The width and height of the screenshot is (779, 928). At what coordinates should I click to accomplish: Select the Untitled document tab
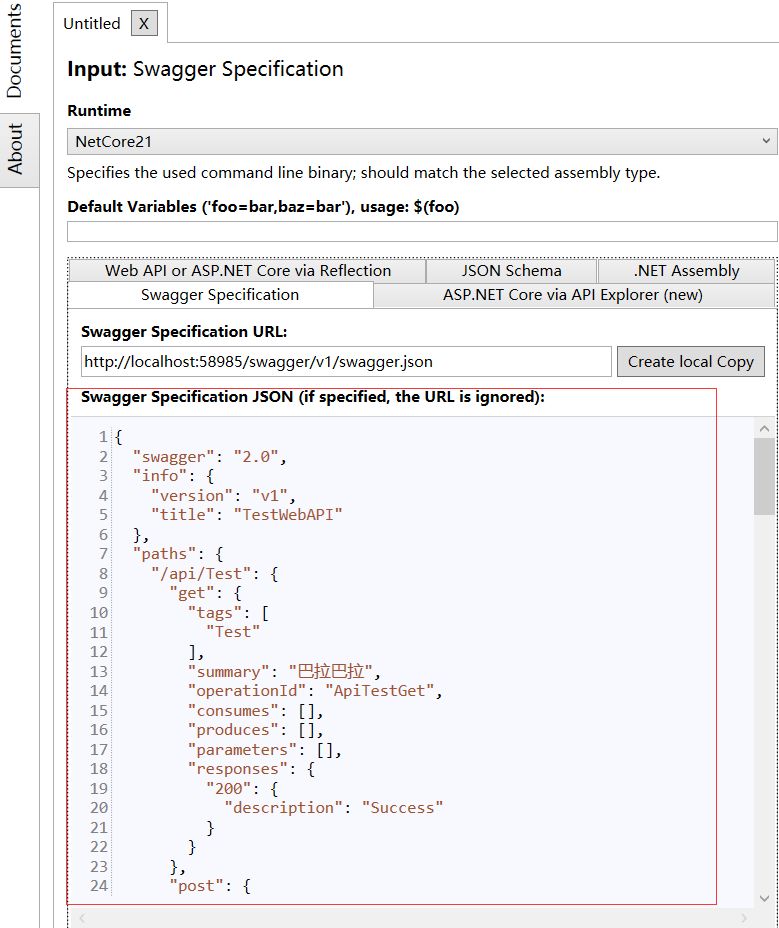[x=92, y=24]
